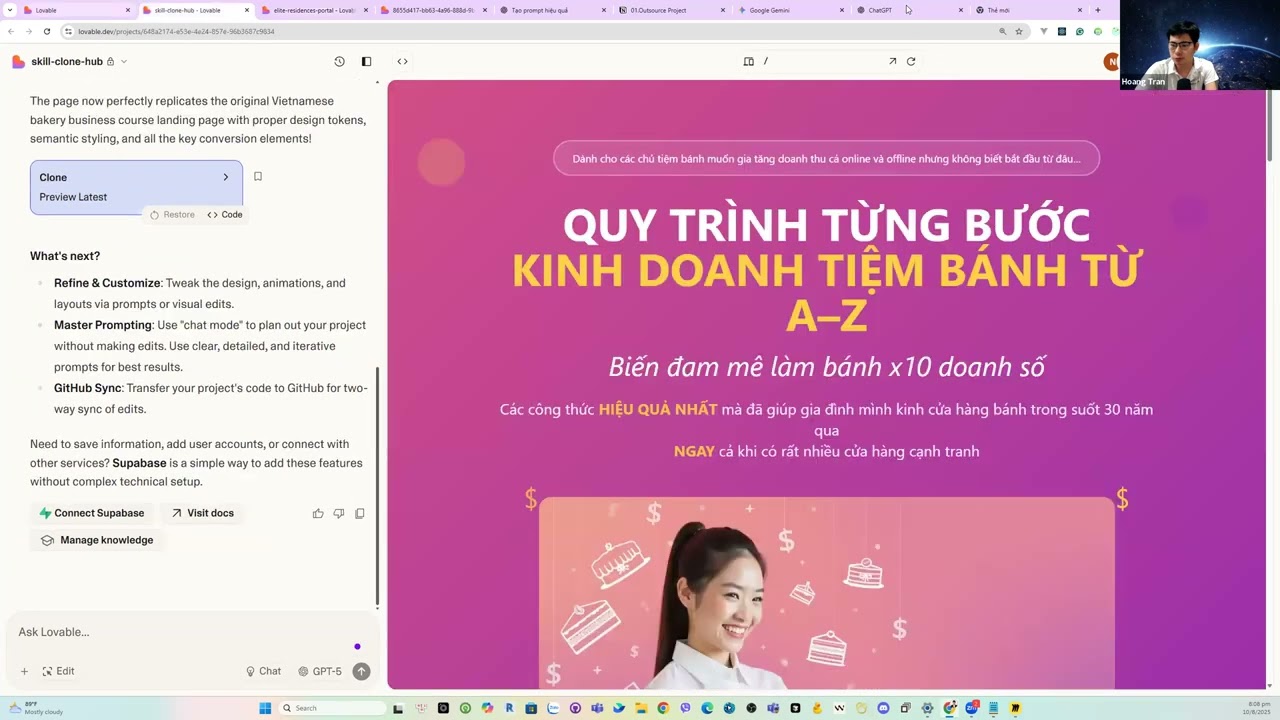Screen dimensions: 1280x720
Task: Open Discord from the taskbar
Action: coord(883,708)
